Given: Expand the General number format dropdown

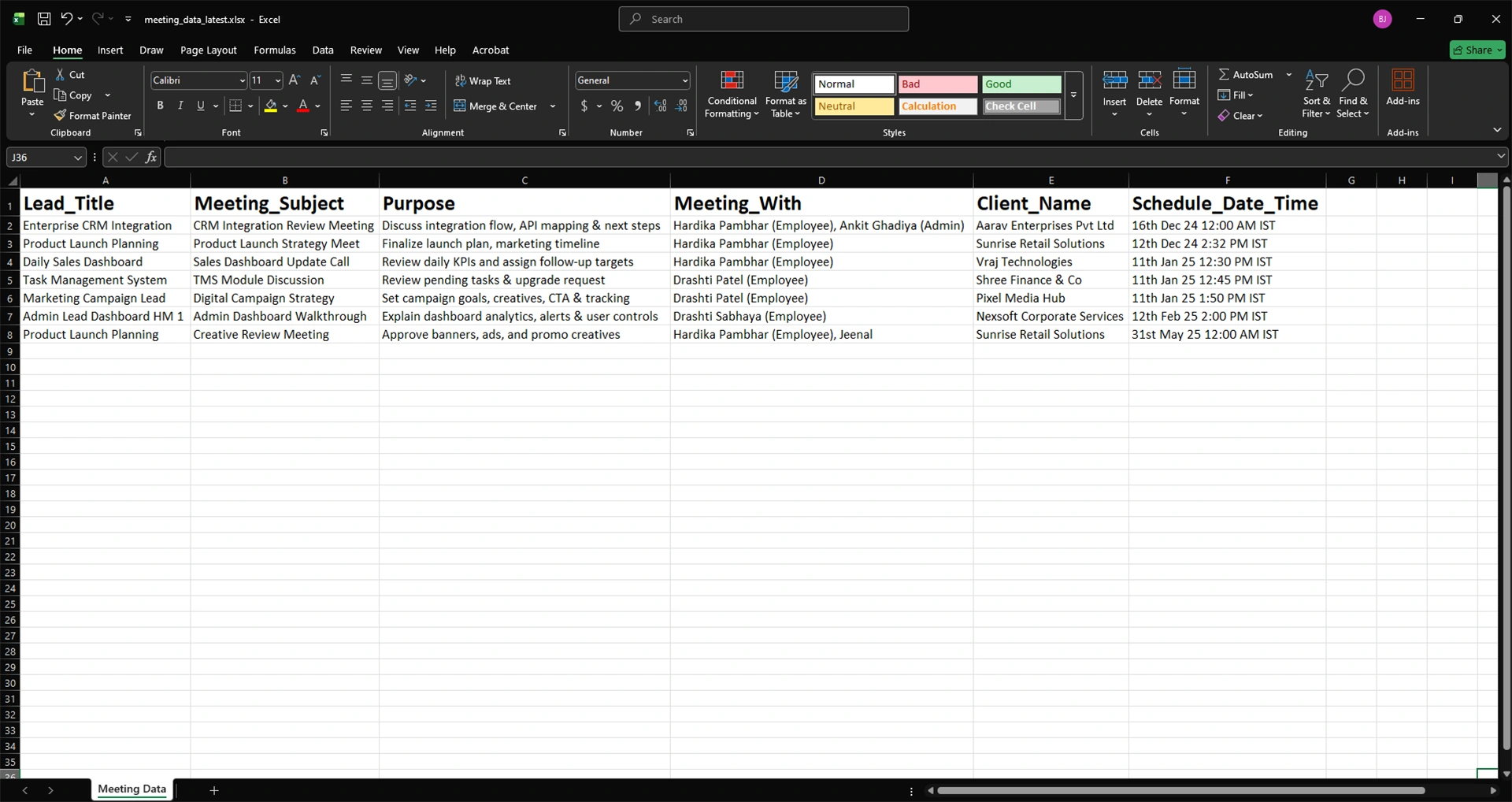Looking at the screenshot, I should pyautogui.click(x=684, y=81).
